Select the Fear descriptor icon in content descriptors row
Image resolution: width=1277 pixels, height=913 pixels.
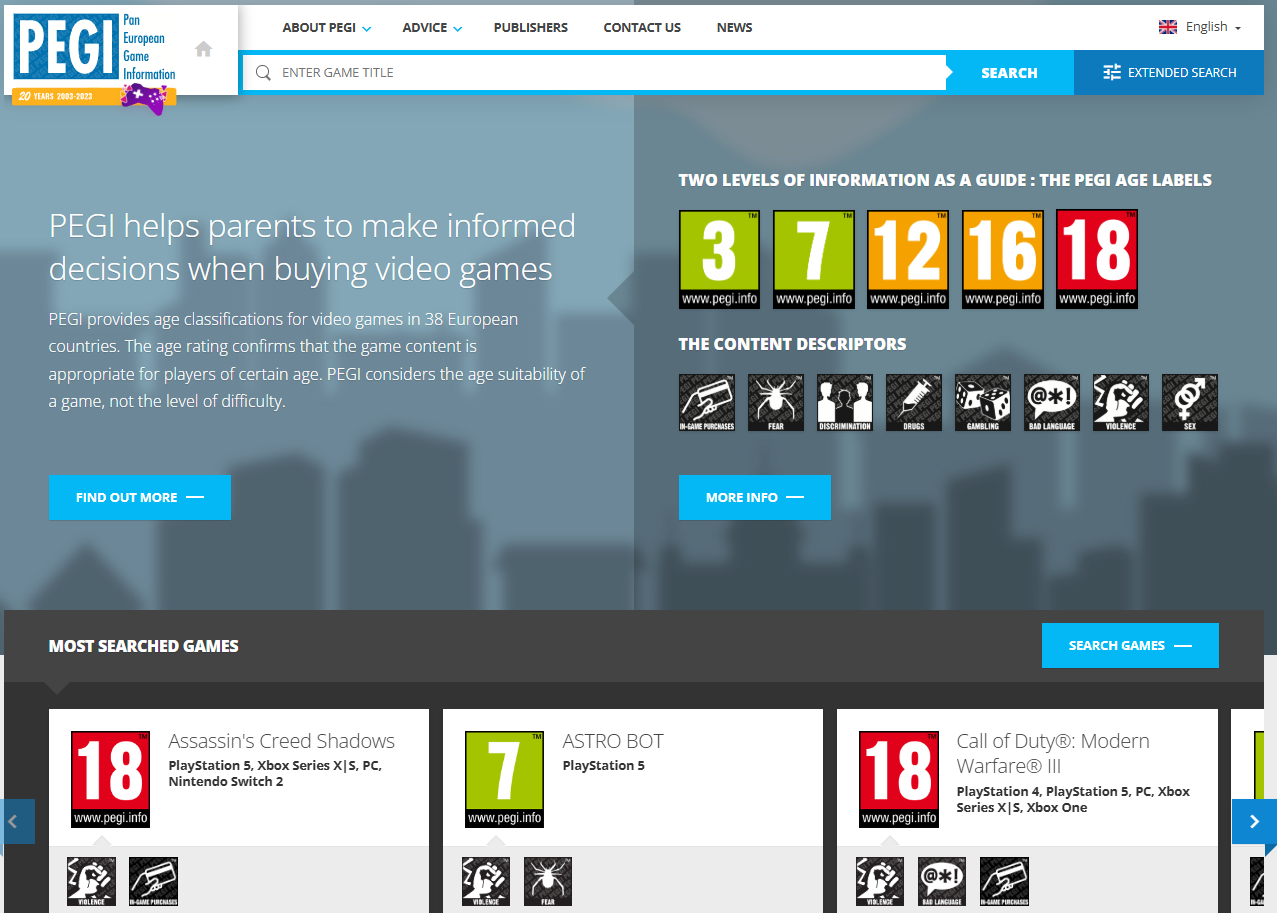pos(776,403)
